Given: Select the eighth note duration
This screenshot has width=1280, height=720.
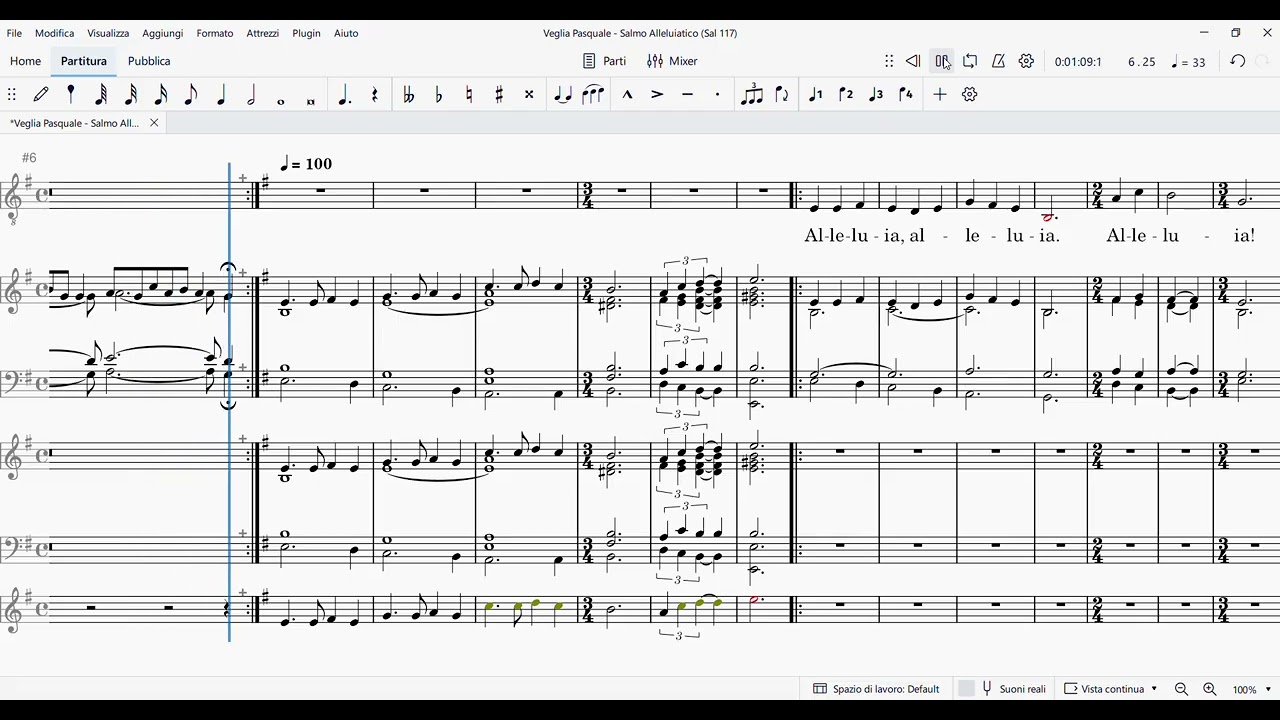Looking at the screenshot, I should pyautogui.click(x=191, y=94).
